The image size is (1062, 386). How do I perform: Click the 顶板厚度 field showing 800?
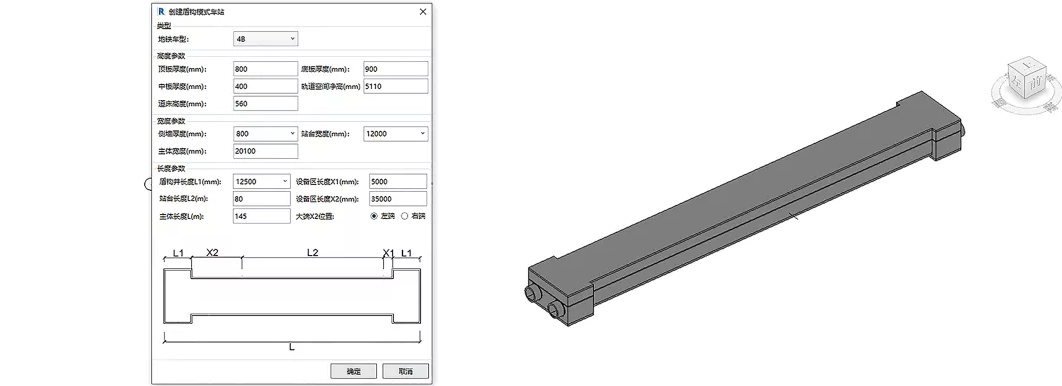266,68
